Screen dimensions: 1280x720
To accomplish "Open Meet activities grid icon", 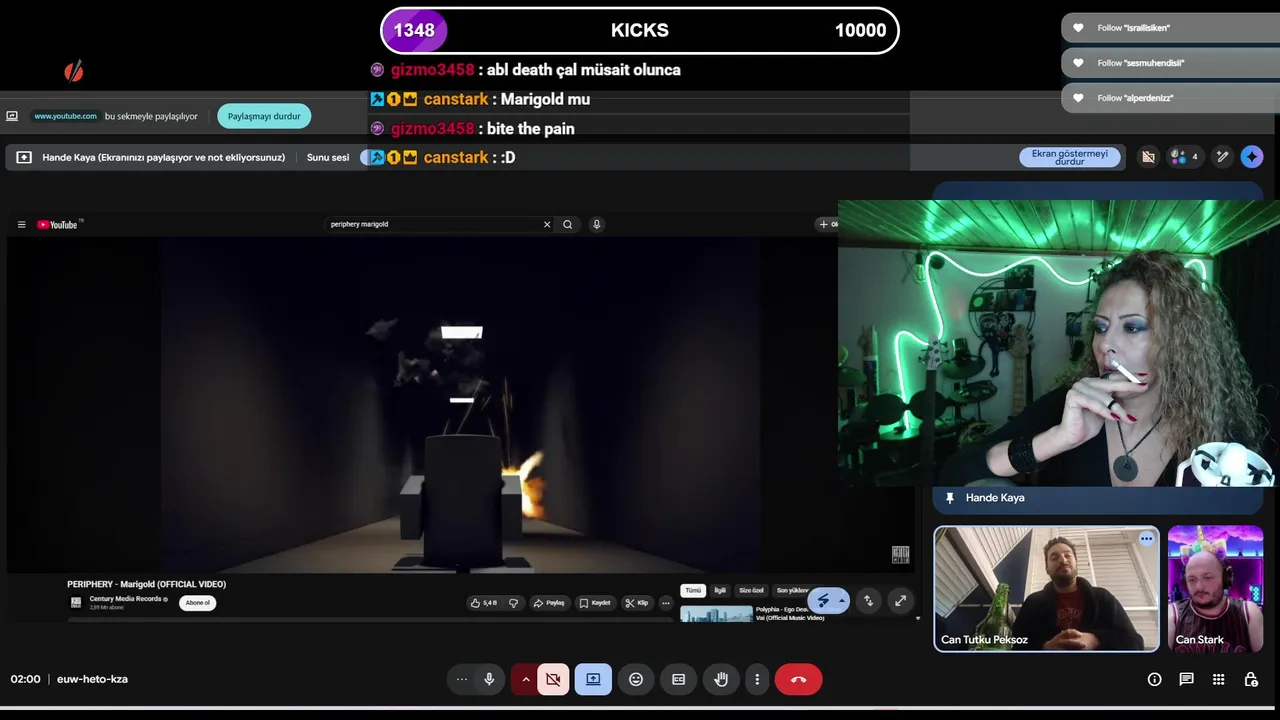I will pyautogui.click(x=1218, y=679).
